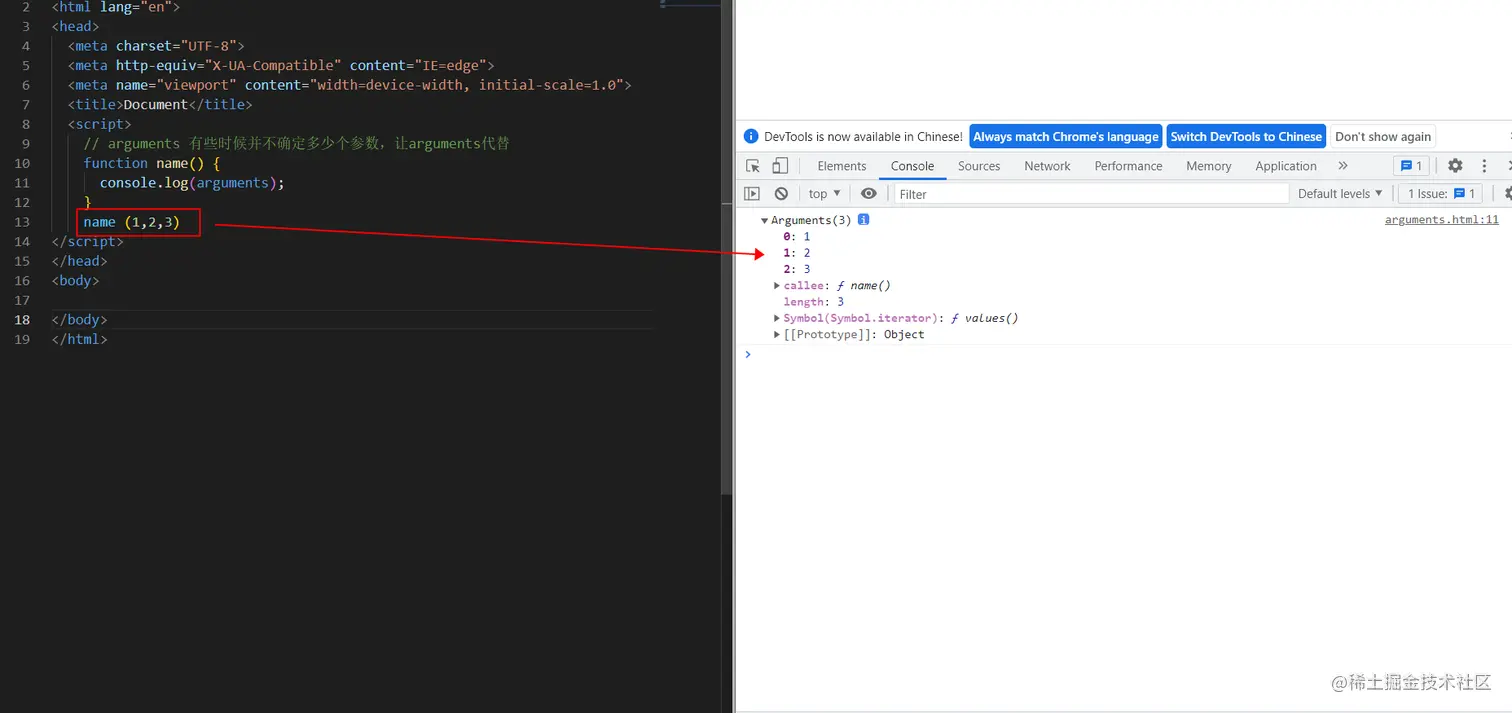1512x713 pixels.
Task: Click the info icon next to Arguments(3)
Action: [x=864, y=220]
